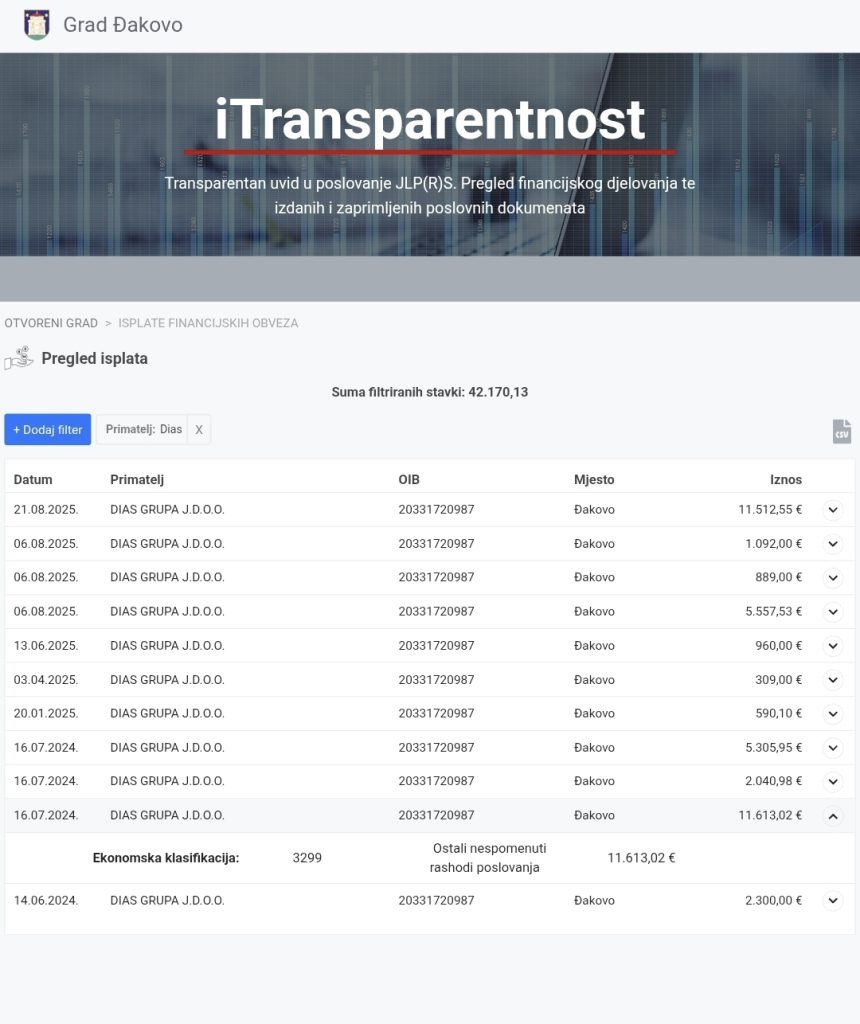Click the Grad Đakovo title text

[123, 25]
